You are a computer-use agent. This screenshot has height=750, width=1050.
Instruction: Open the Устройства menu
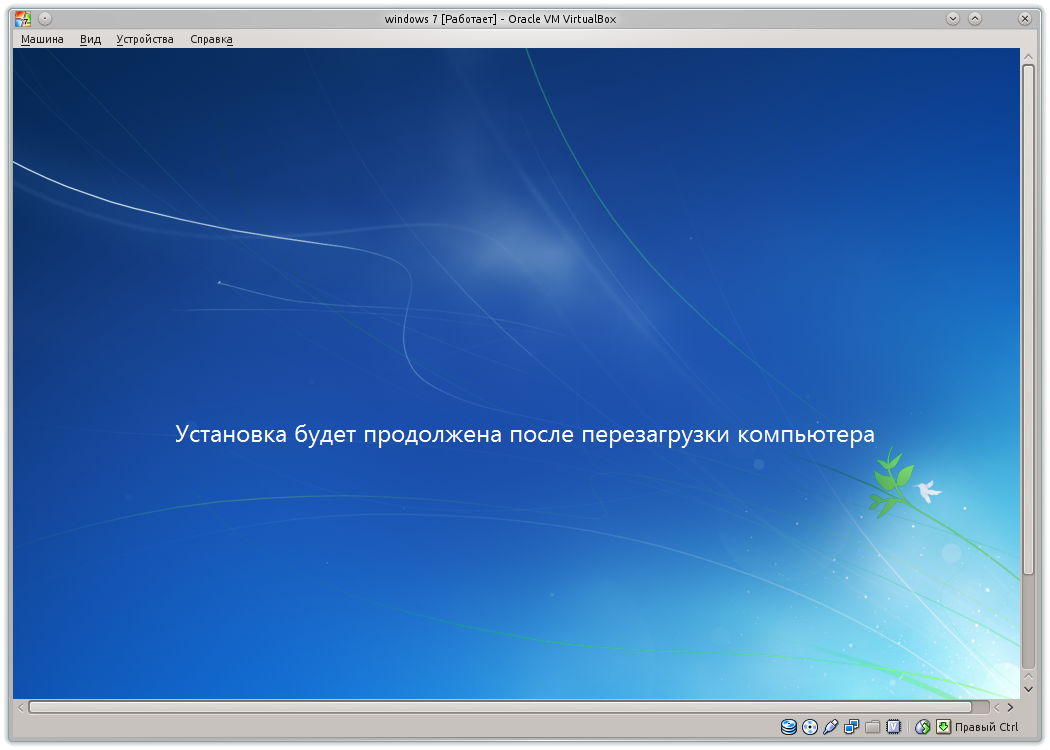click(144, 38)
